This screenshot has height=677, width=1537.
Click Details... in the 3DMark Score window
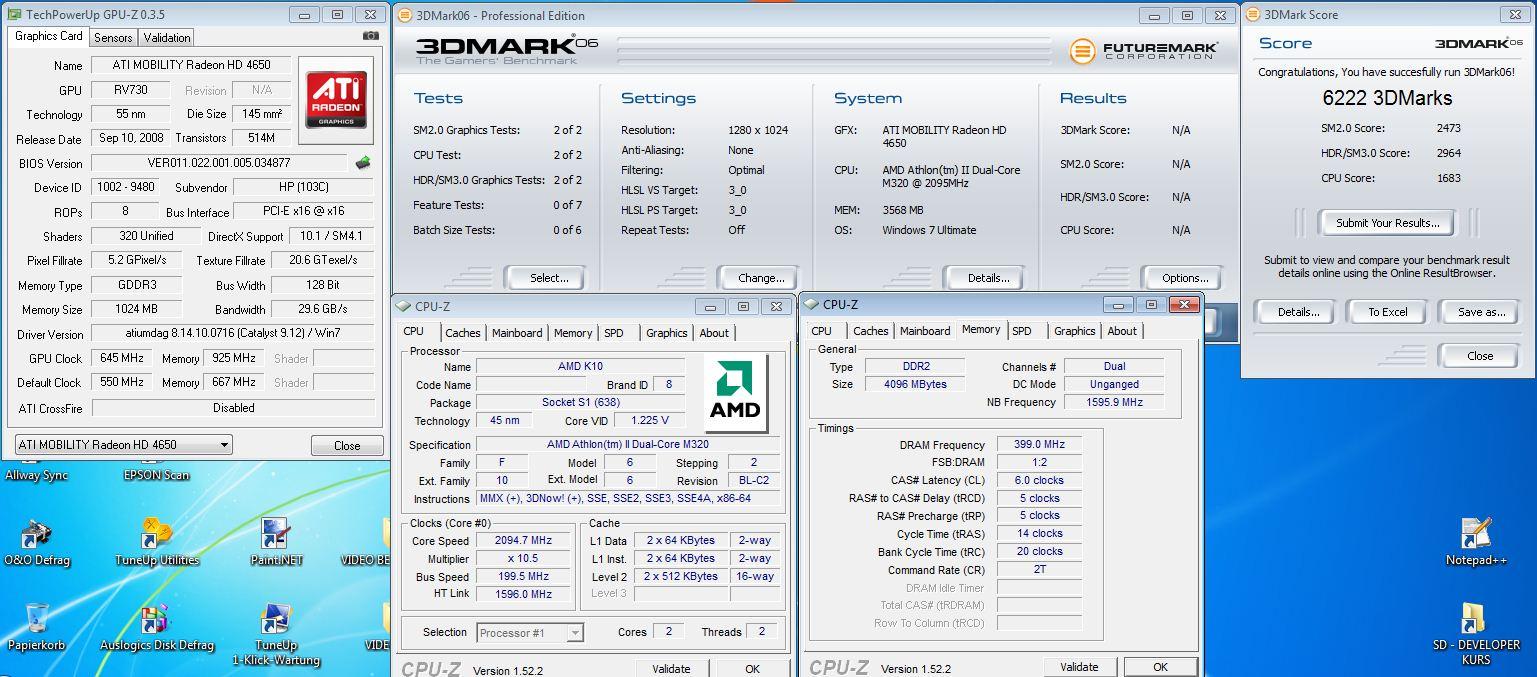(x=1296, y=312)
